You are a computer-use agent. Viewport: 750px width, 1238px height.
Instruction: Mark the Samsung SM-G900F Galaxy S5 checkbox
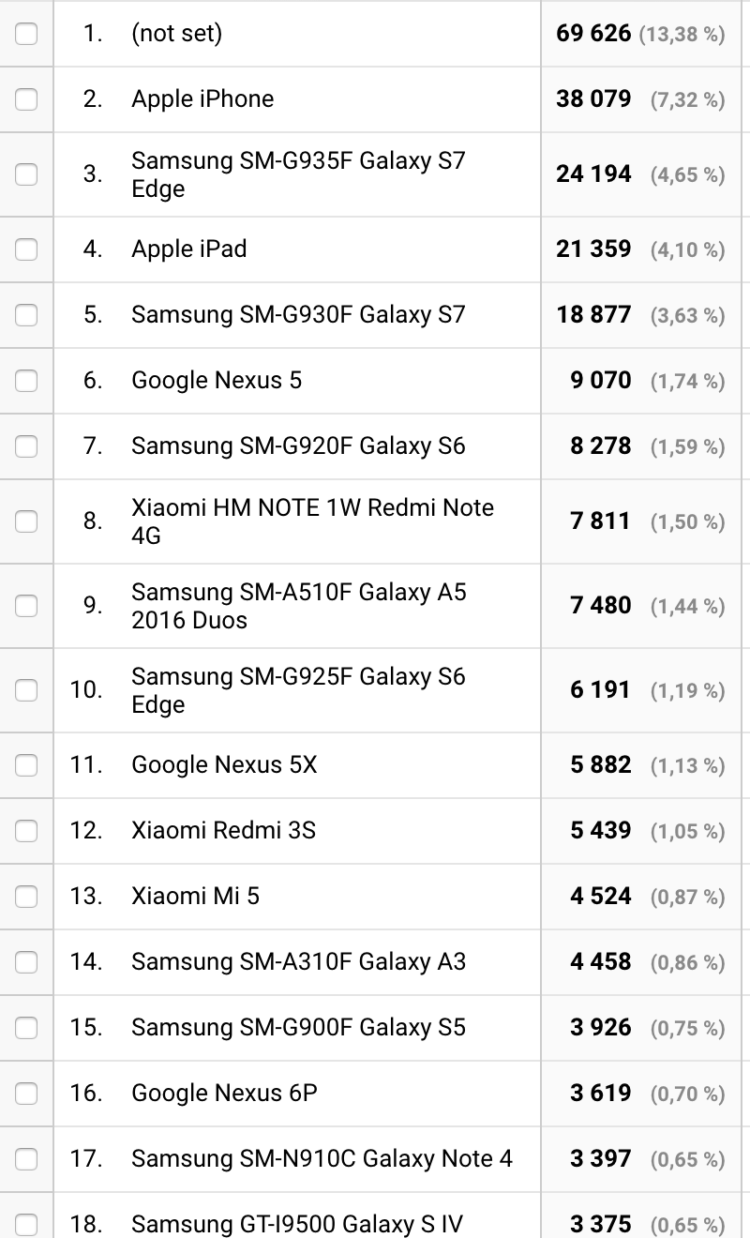(26, 1028)
